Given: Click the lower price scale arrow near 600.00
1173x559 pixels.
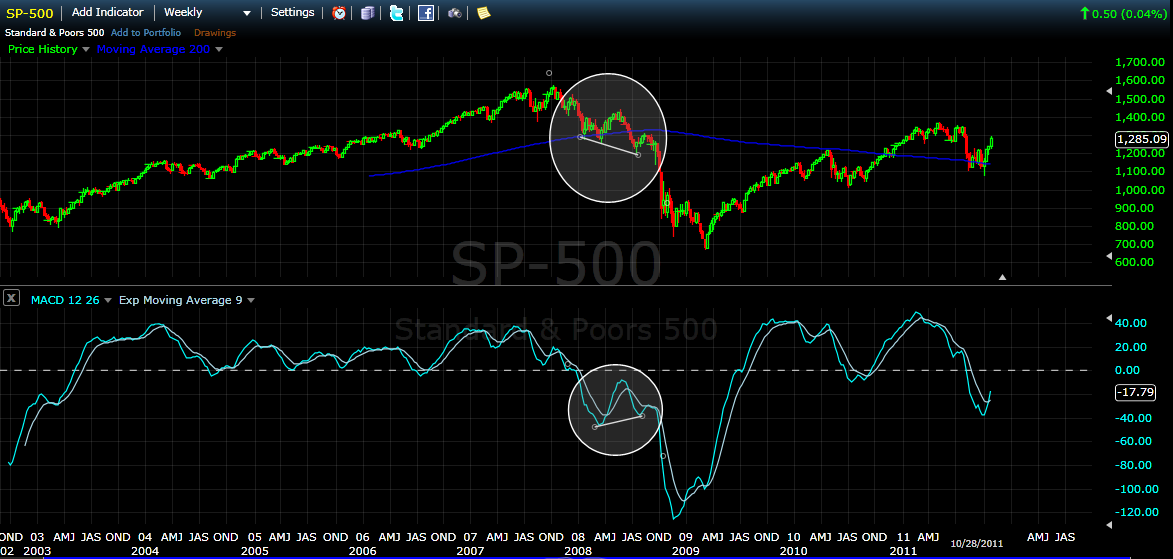Looking at the screenshot, I should [1109, 256].
